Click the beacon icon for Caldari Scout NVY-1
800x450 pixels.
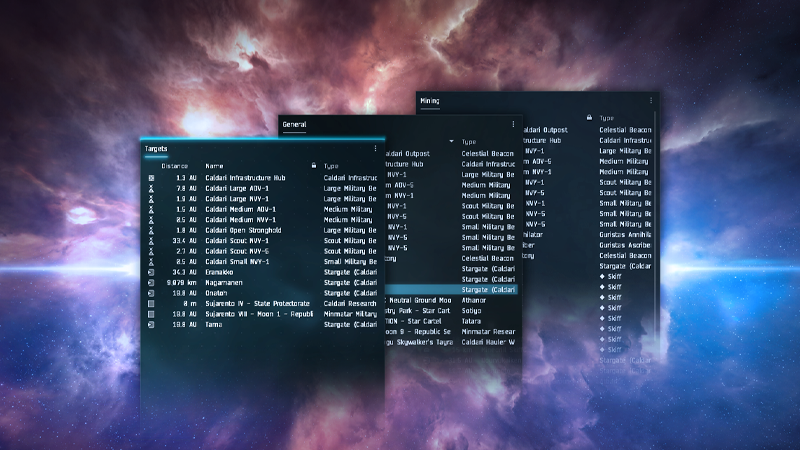tap(151, 241)
